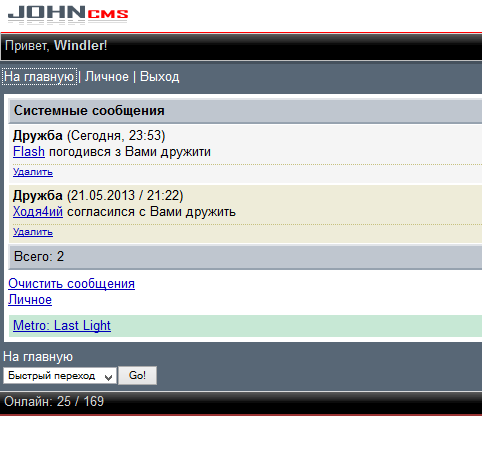Click Выход to log out
Viewport: 482px width, 450px height.
[x=159, y=77]
